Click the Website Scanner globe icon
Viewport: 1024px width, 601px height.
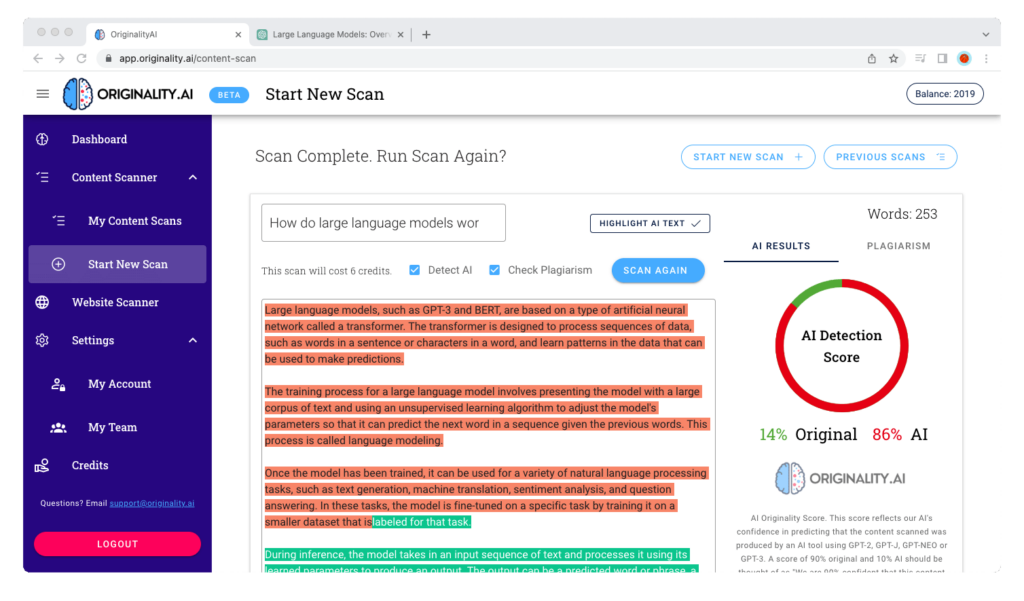pyautogui.click(x=42, y=302)
